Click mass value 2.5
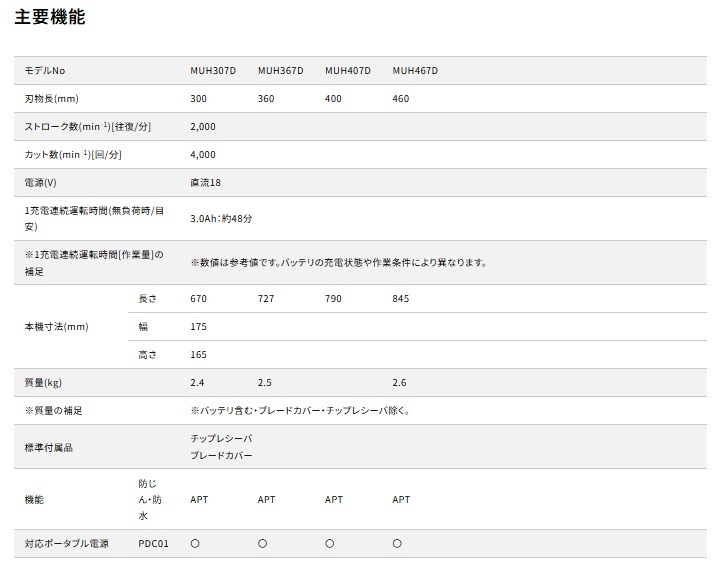Image resolution: width=719 pixels, height=580 pixels. (264, 382)
